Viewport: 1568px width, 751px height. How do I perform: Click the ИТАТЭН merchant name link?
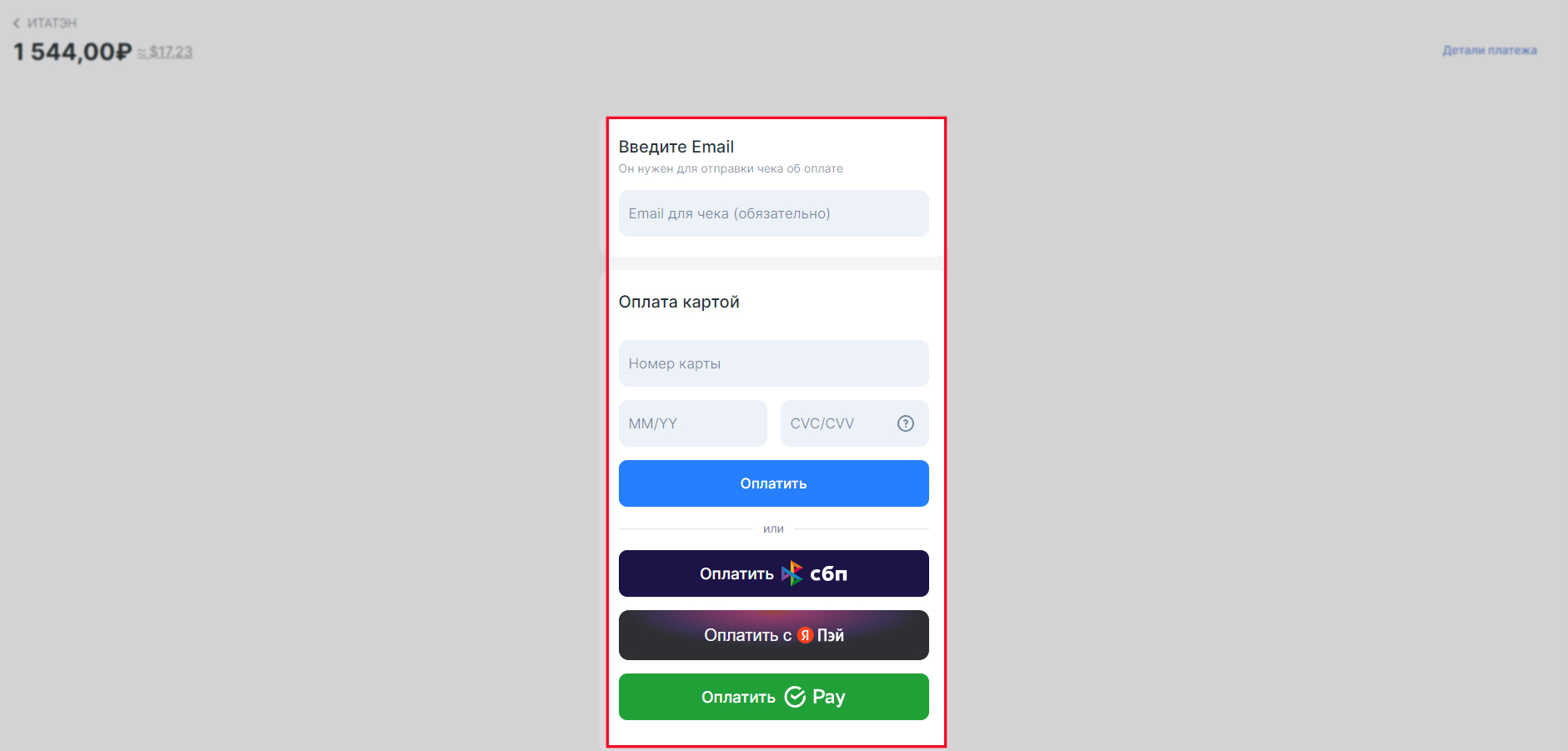52,23
